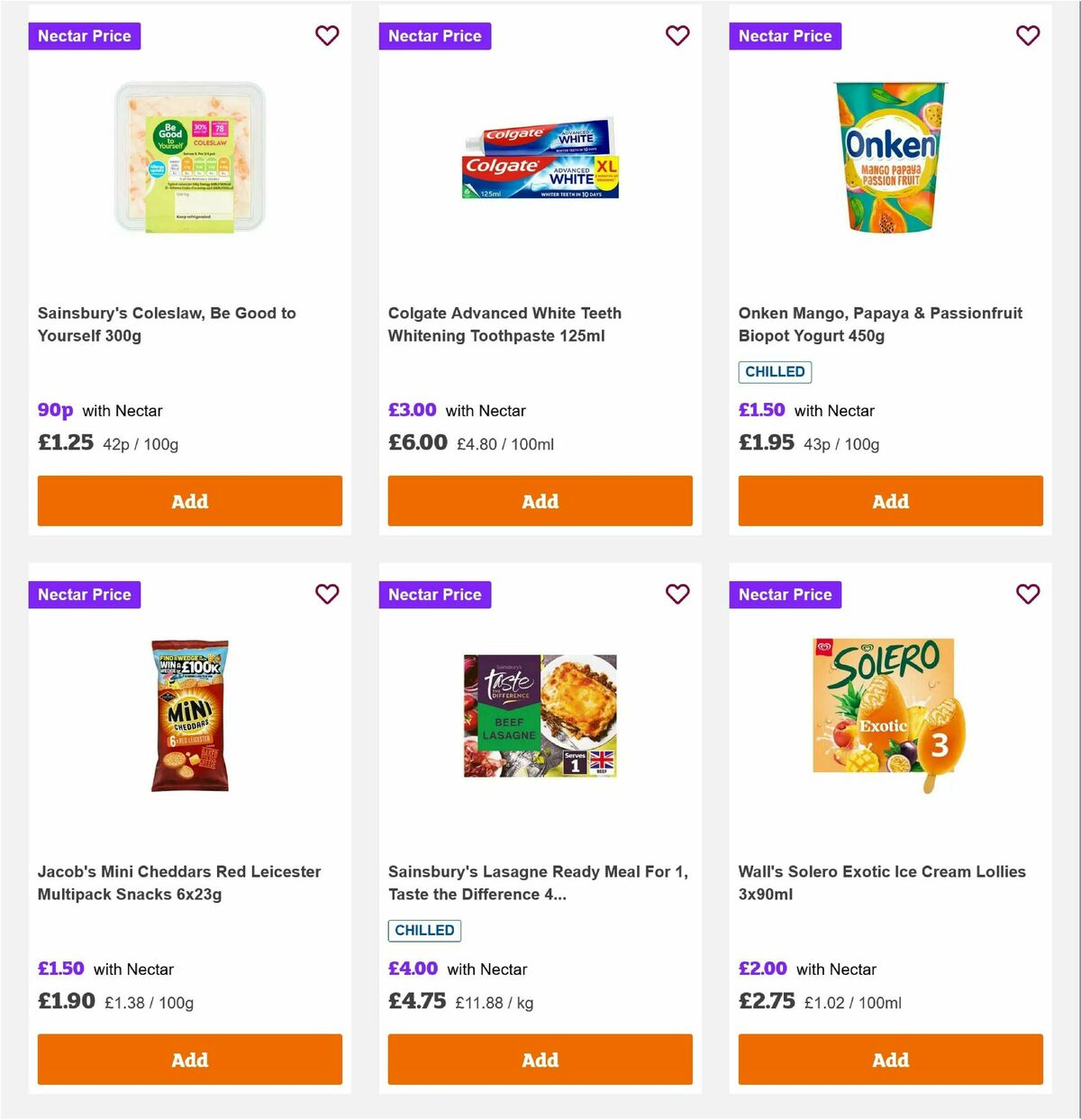Favourite Jacob's Mini Cheddars with the heart icon
1081x1120 pixels.
[327, 595]
